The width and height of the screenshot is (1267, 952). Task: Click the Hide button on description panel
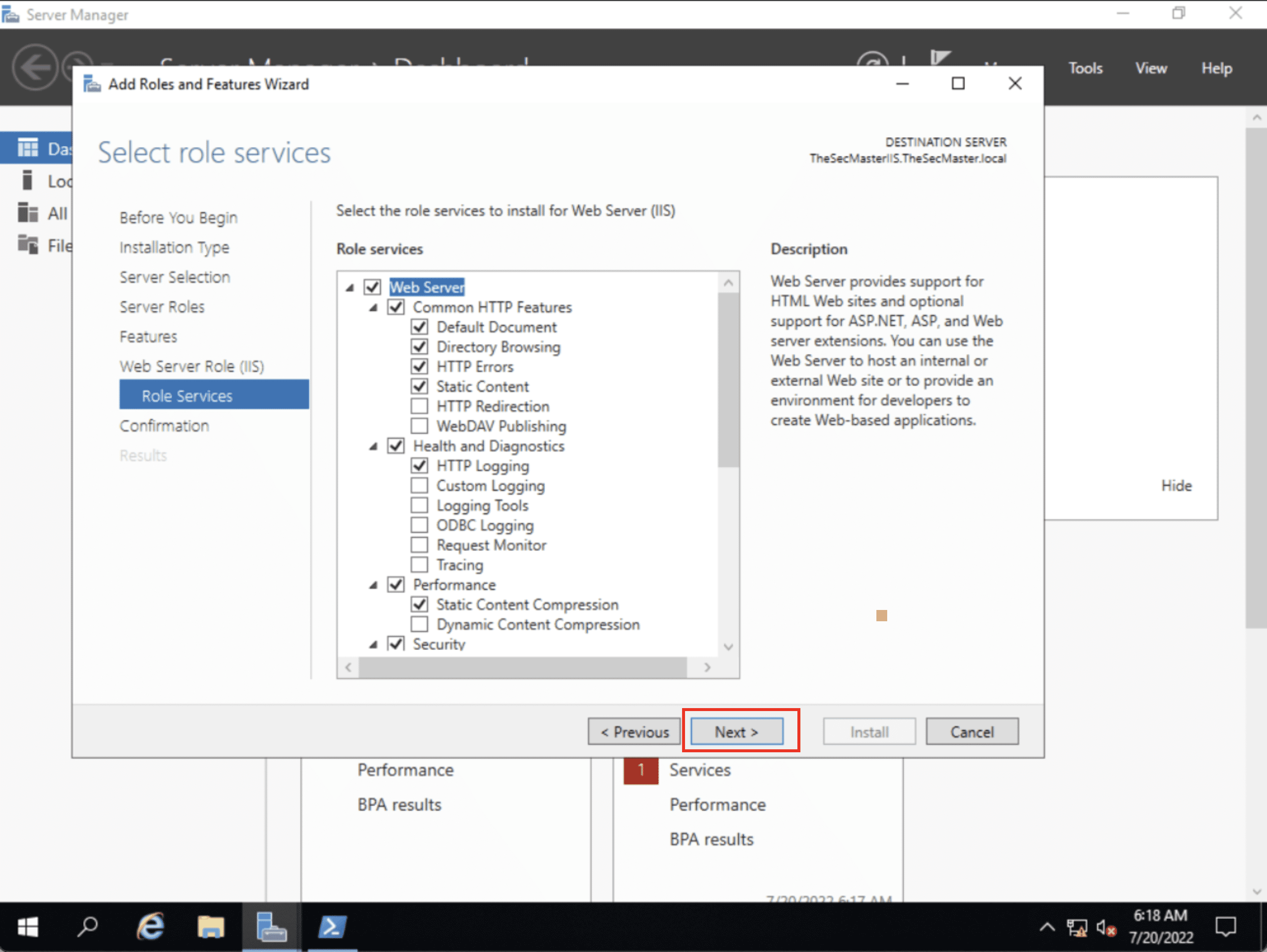[1177, 485]
